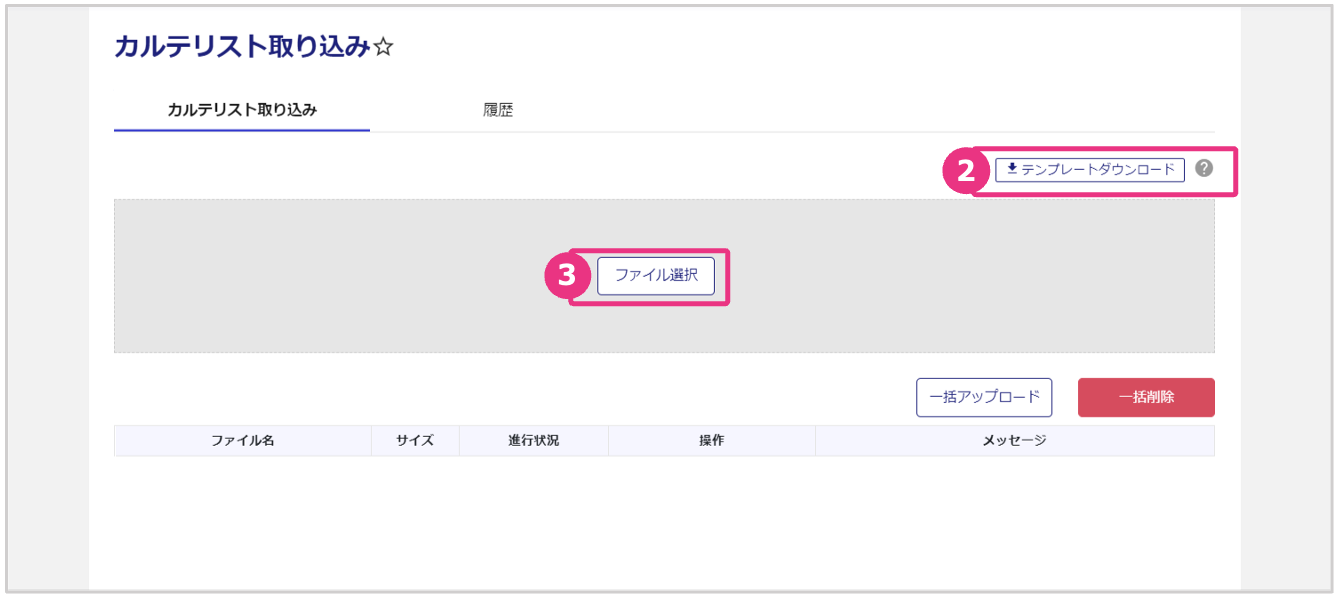Click the download arrow icon on template button
1338x595 pixels.
tap(1011, 169)
